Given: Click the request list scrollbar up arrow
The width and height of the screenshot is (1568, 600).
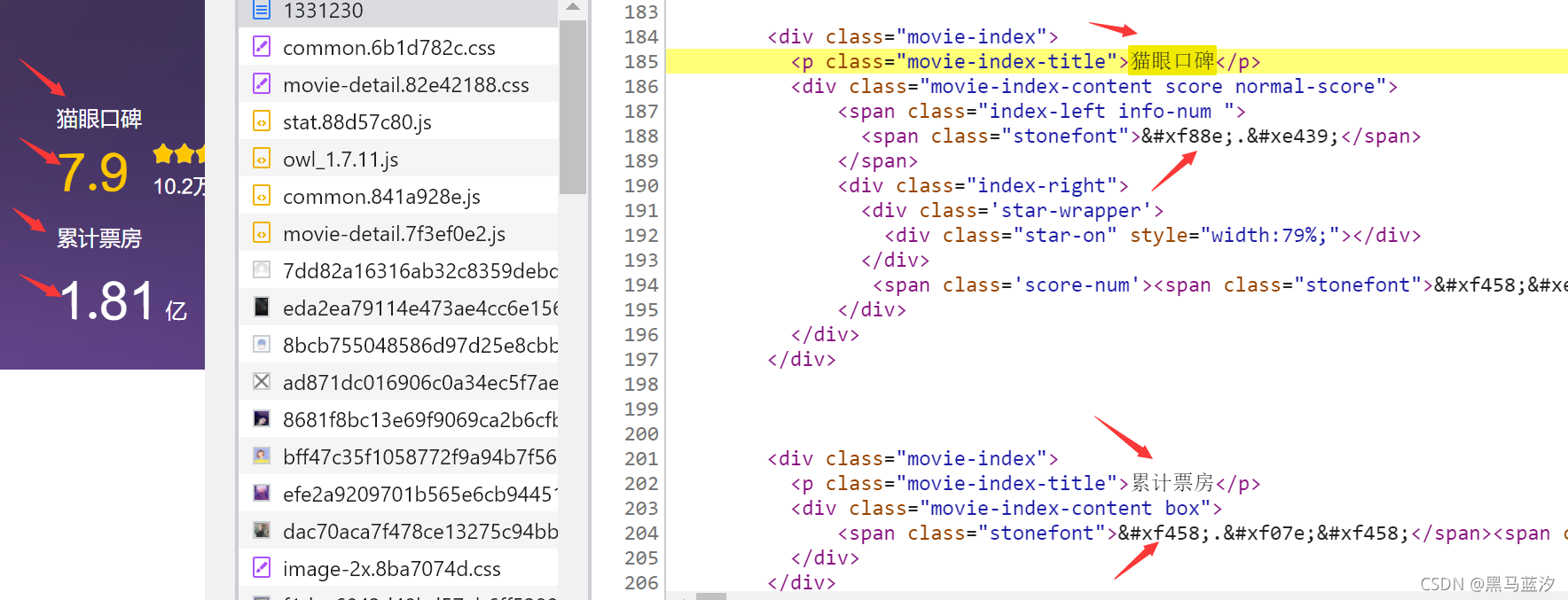Looking at the screenshot, I should (573, 7).
